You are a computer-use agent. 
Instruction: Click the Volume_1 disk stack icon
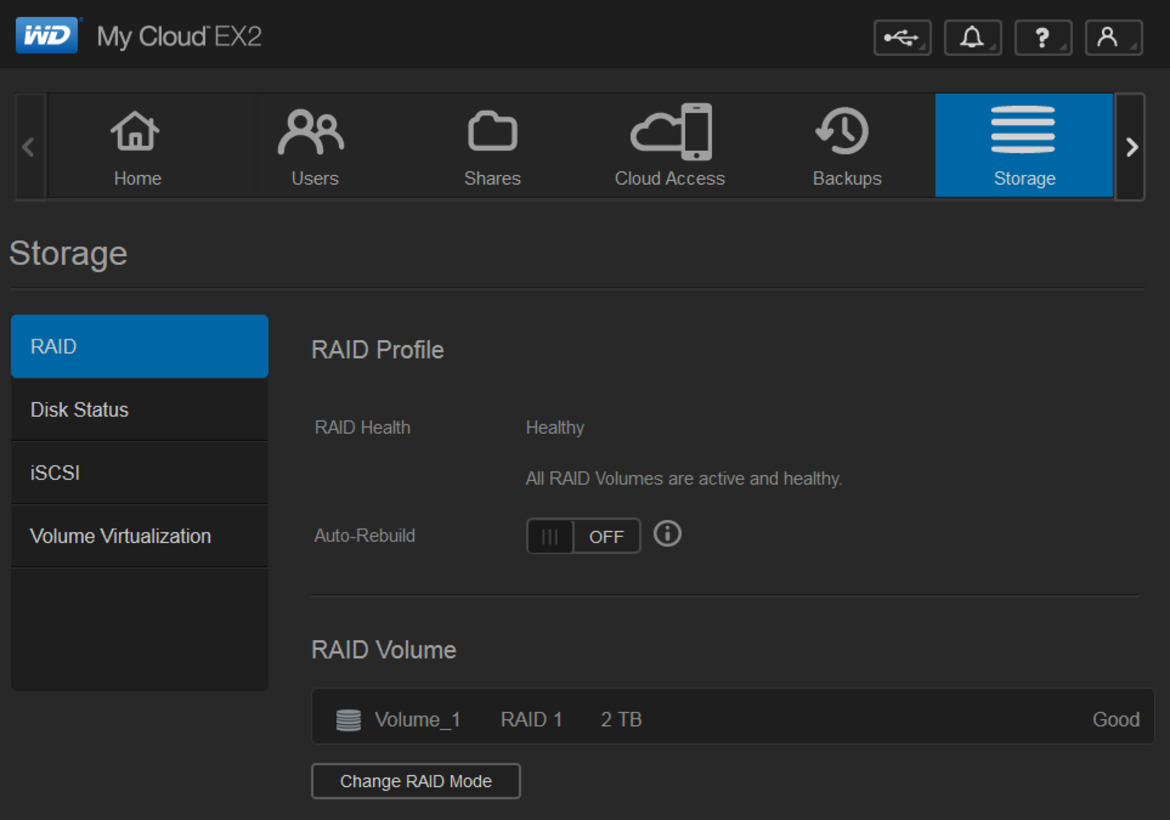click(x=348, y=720)
